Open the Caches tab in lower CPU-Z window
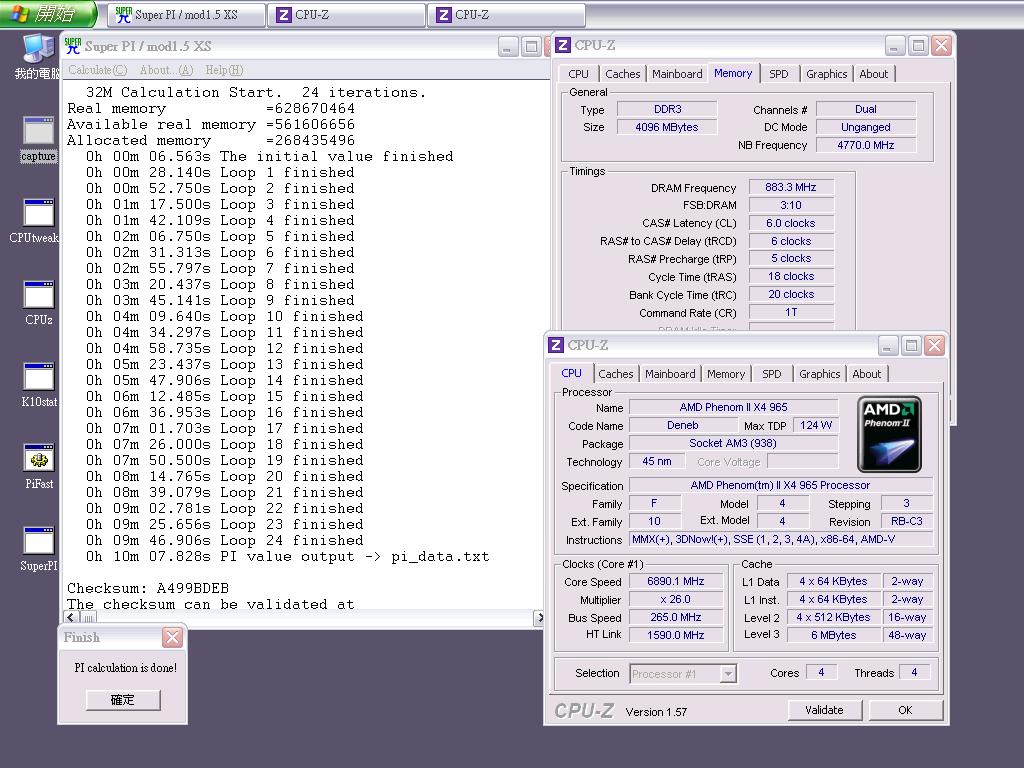 616,374
